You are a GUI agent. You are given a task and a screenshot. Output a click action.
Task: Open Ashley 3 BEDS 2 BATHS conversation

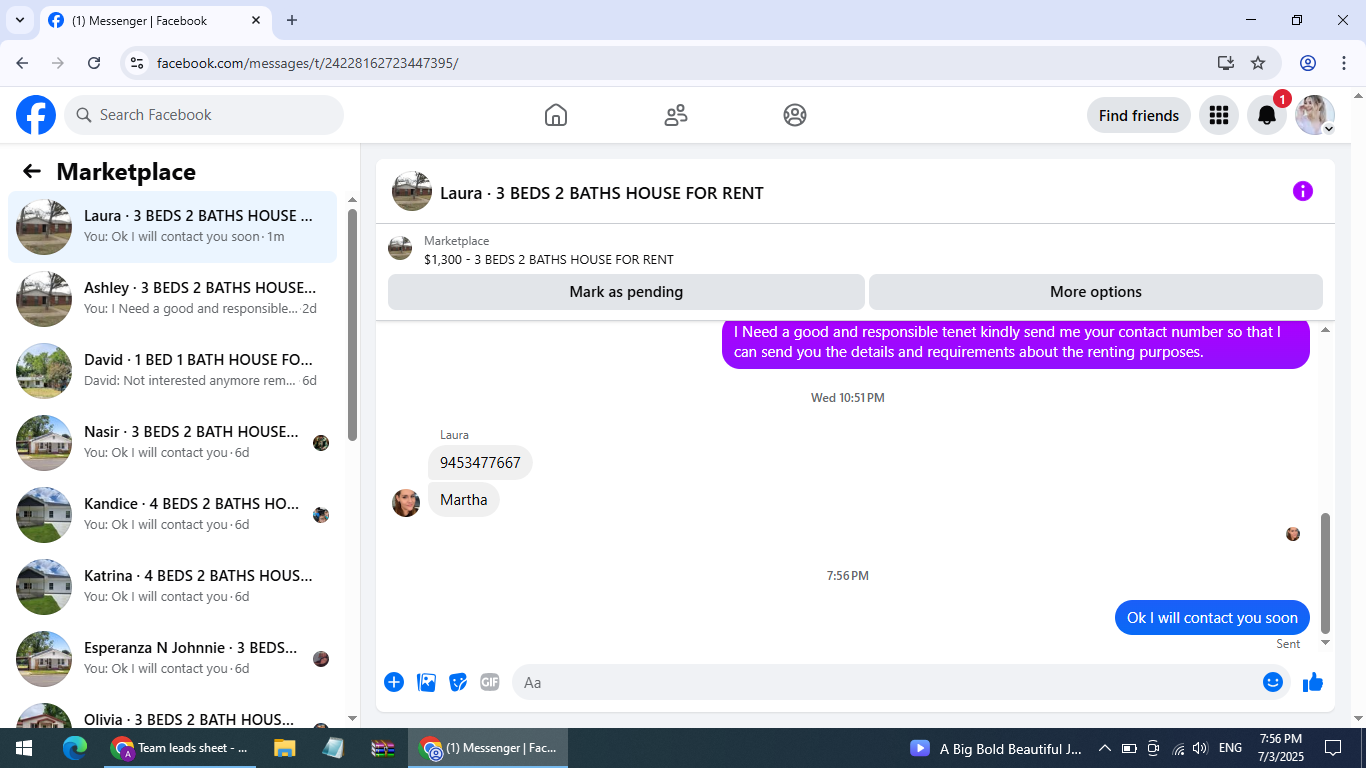click(x=173, y=299)
